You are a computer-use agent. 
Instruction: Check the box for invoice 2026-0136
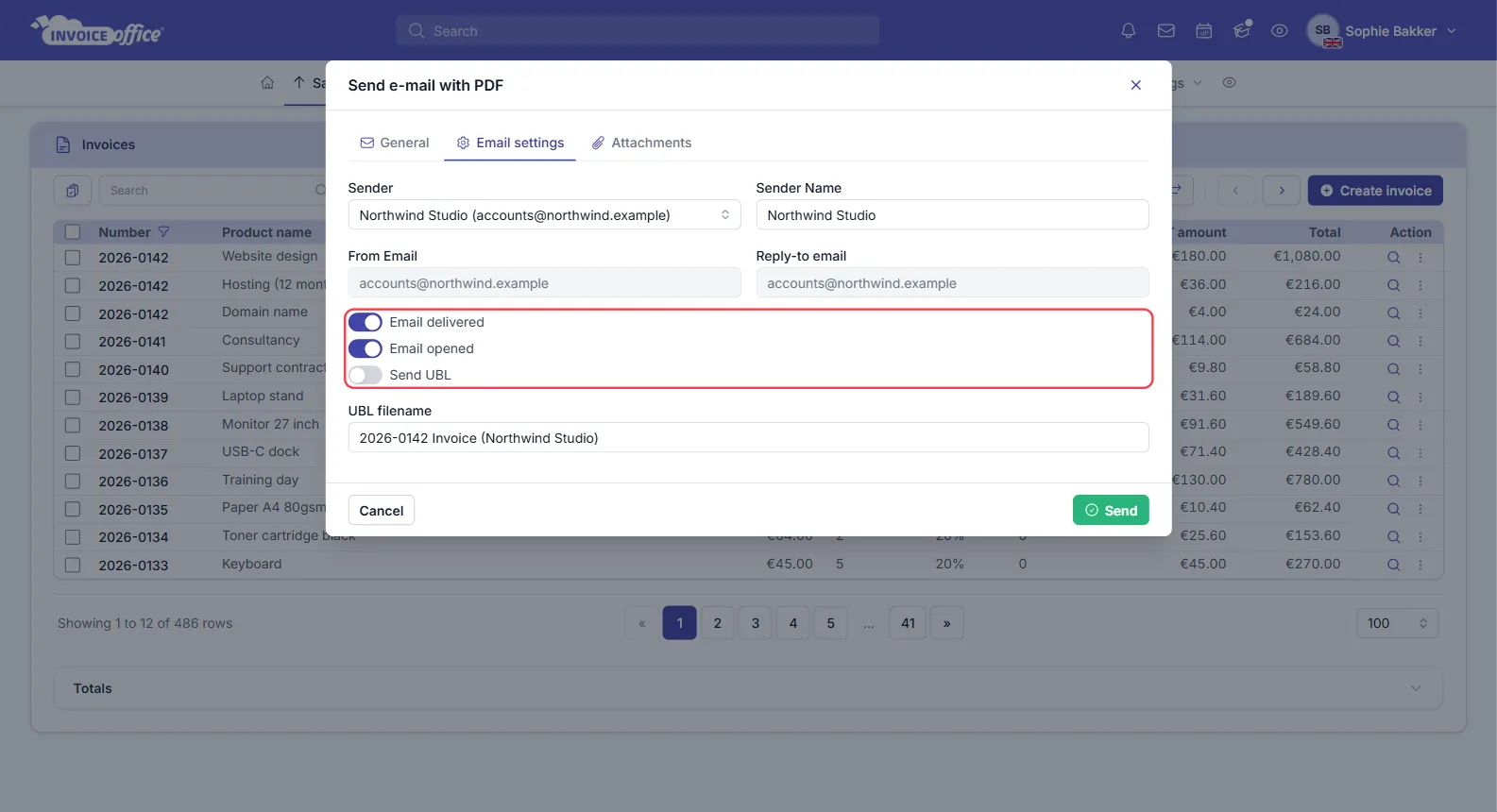73,482
